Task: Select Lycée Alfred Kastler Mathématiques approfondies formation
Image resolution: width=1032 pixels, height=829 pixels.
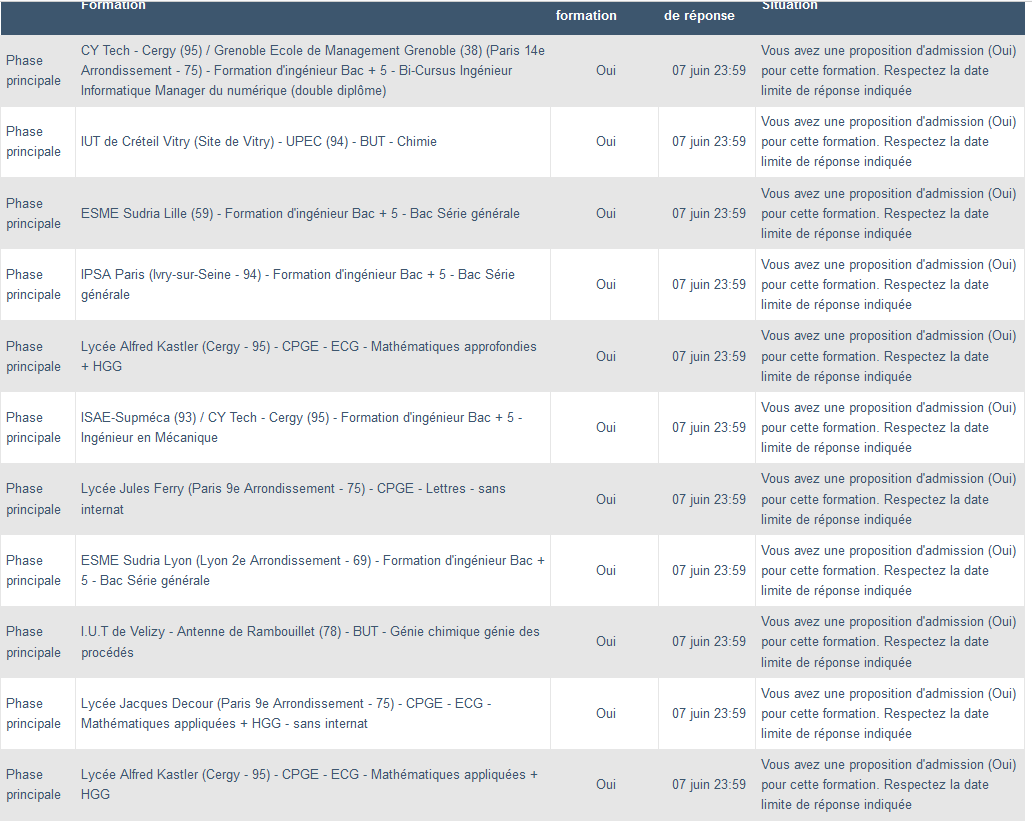Action: click(x=309, y=356)
